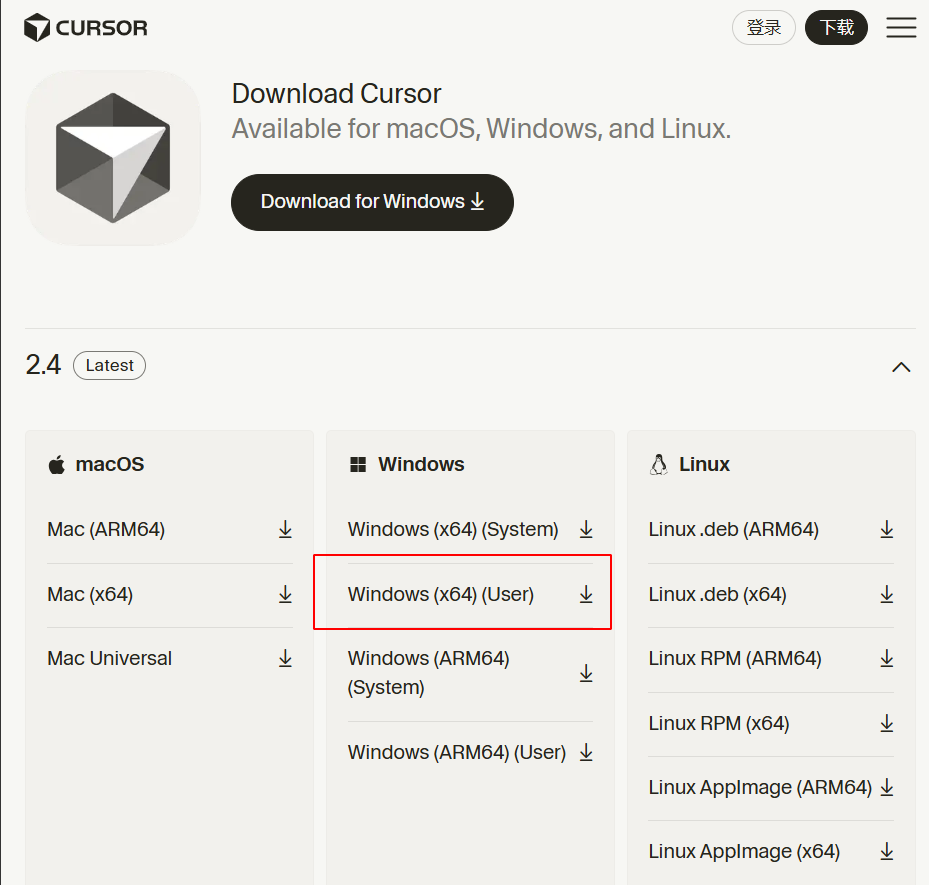The image size is (929, 885).
Task: Select Linux .deb (ARM64) link text
Action: pos(733,529)
